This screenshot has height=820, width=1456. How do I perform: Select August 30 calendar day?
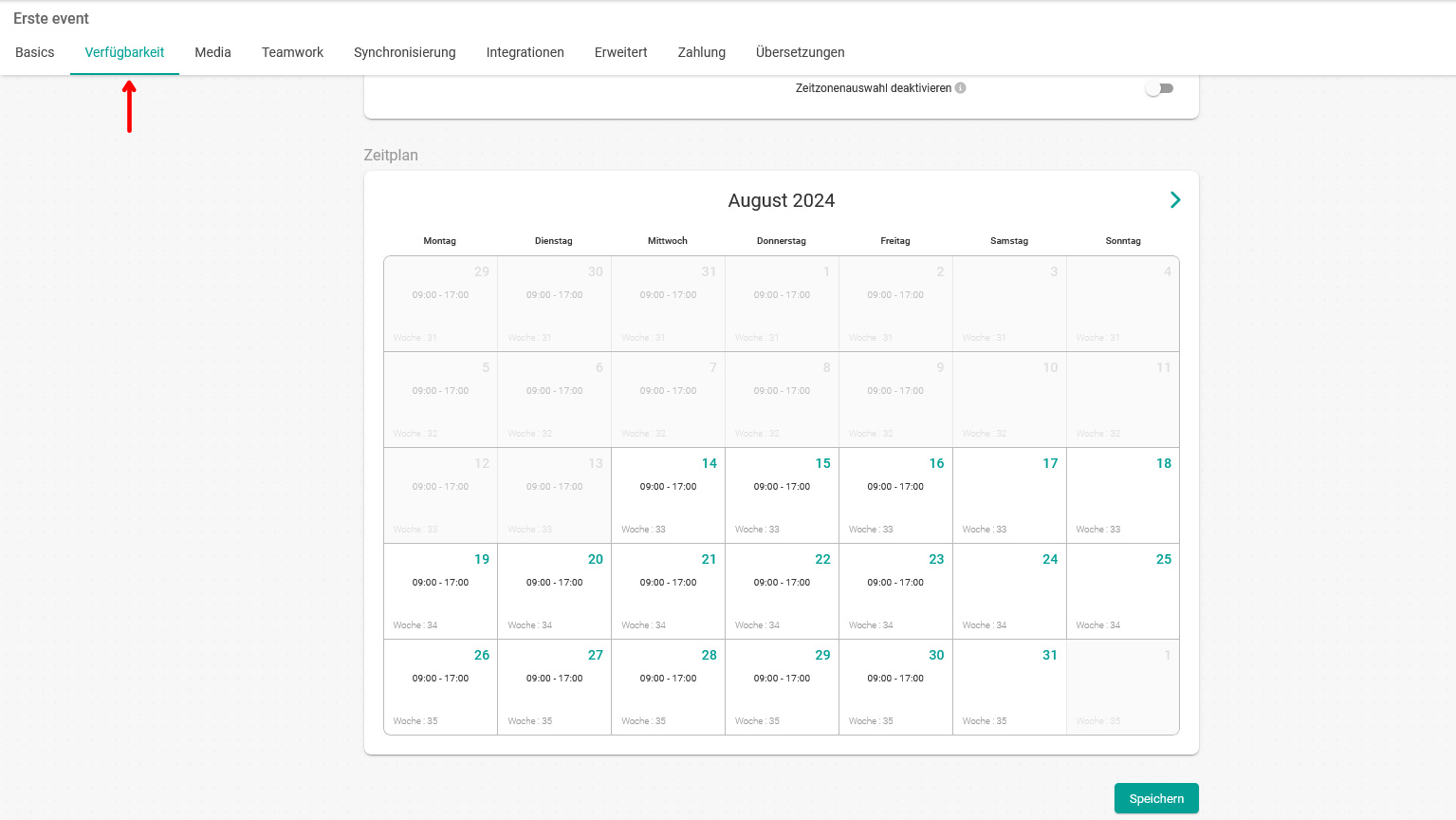tap(895, 687)
